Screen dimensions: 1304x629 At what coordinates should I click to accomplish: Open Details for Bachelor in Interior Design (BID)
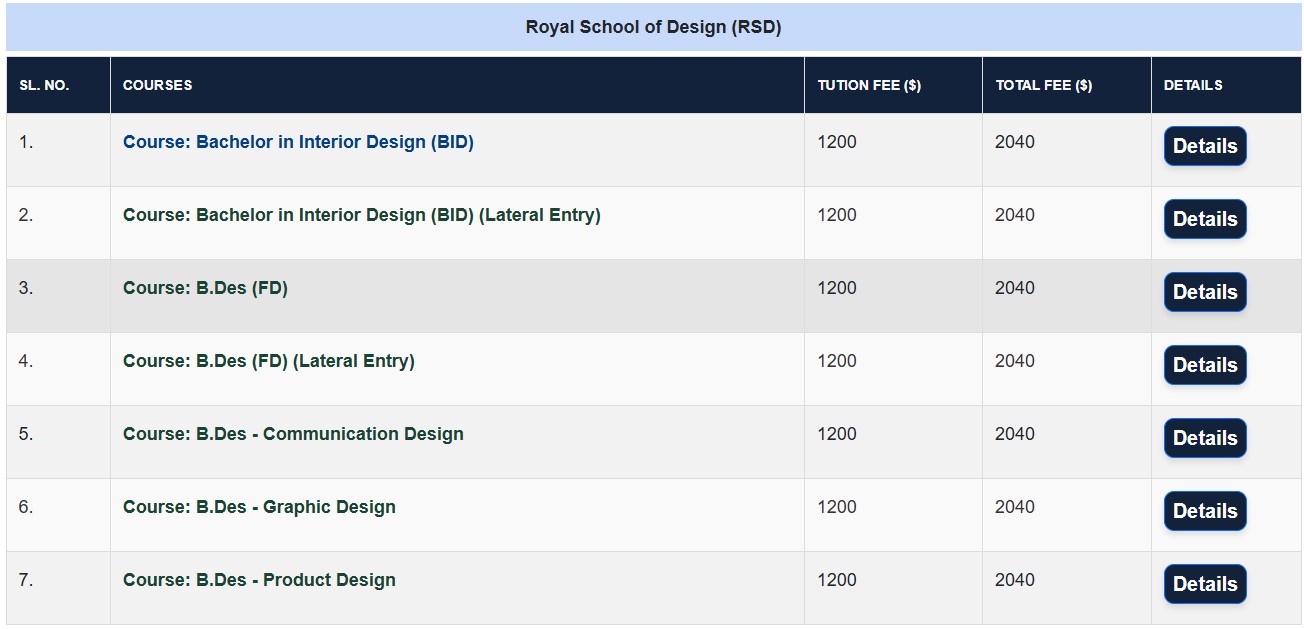1205,146
